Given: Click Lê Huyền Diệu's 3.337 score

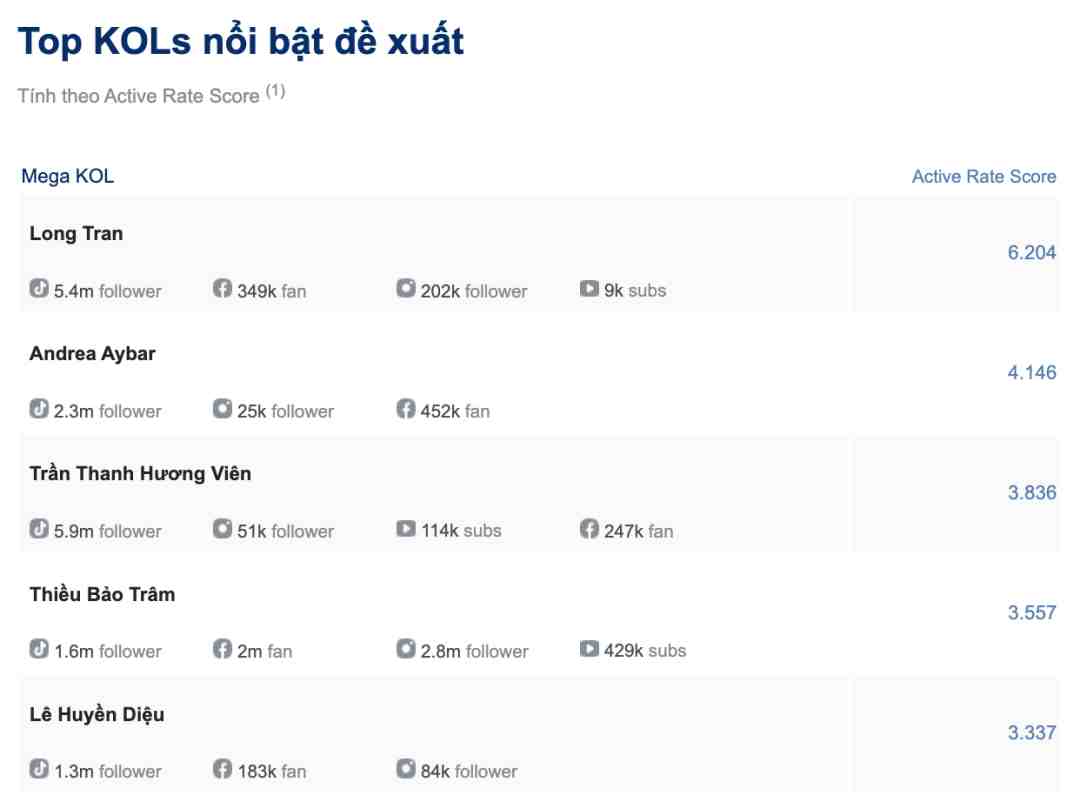Looking at the screenshot, I should 1032,733.
